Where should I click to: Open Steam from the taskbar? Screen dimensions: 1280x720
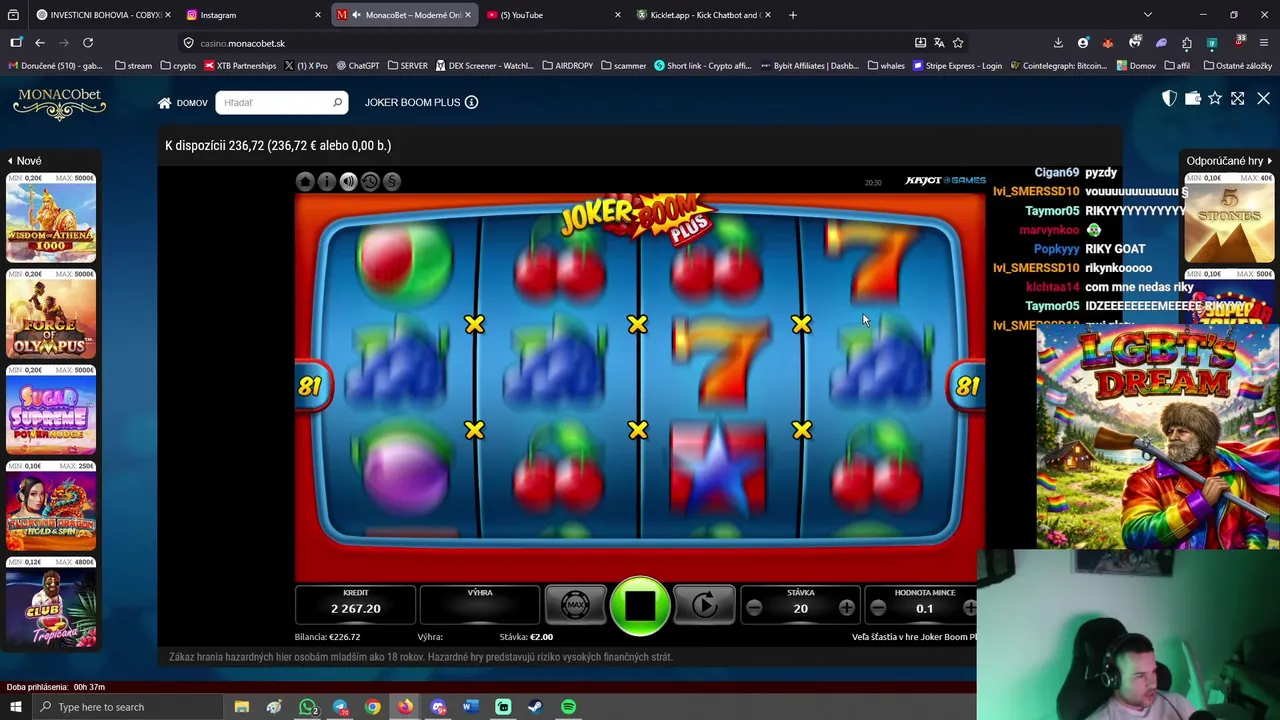pos(536,707)
